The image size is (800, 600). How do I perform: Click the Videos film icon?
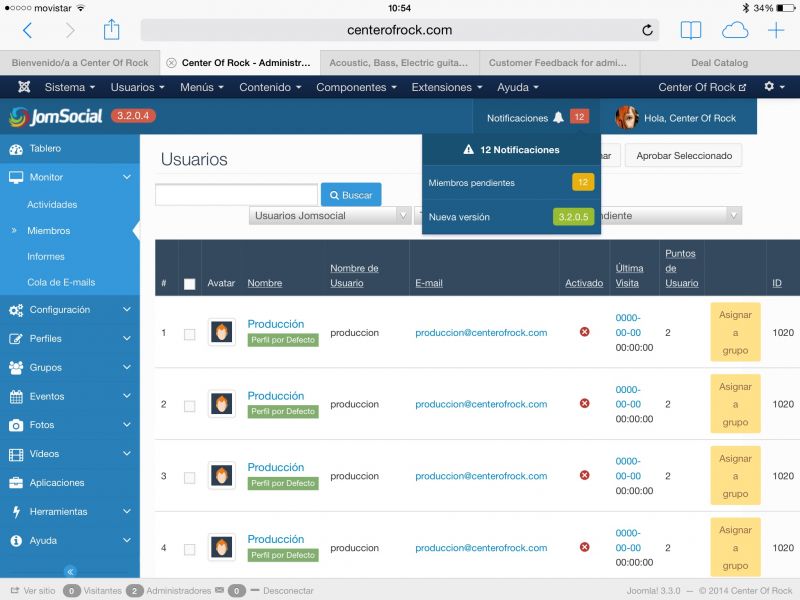16,454
